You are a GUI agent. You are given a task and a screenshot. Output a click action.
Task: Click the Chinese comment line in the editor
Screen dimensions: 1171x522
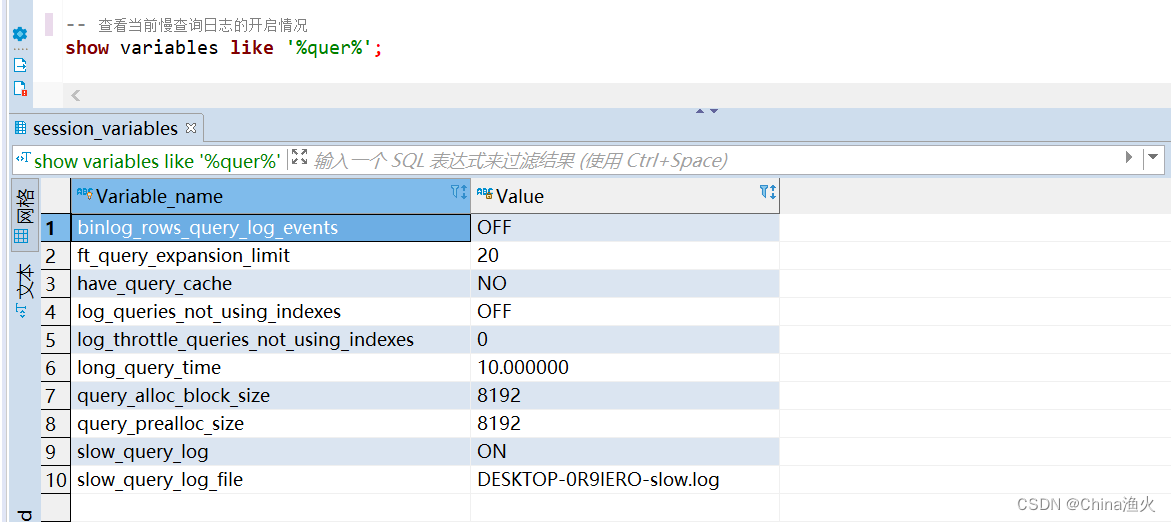[x=187, y=25]
